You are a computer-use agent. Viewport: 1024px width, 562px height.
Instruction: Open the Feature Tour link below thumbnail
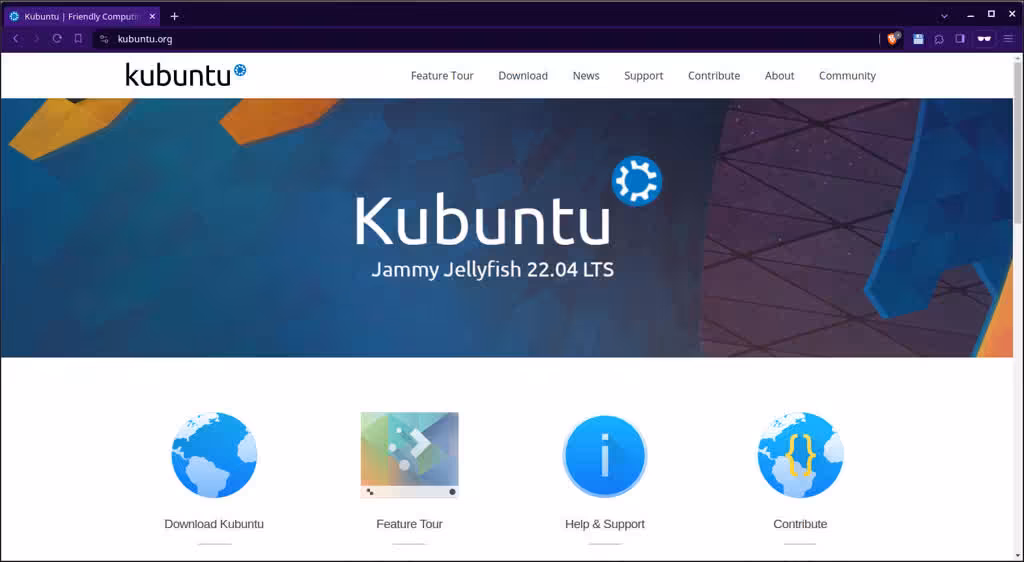(409, 524)
